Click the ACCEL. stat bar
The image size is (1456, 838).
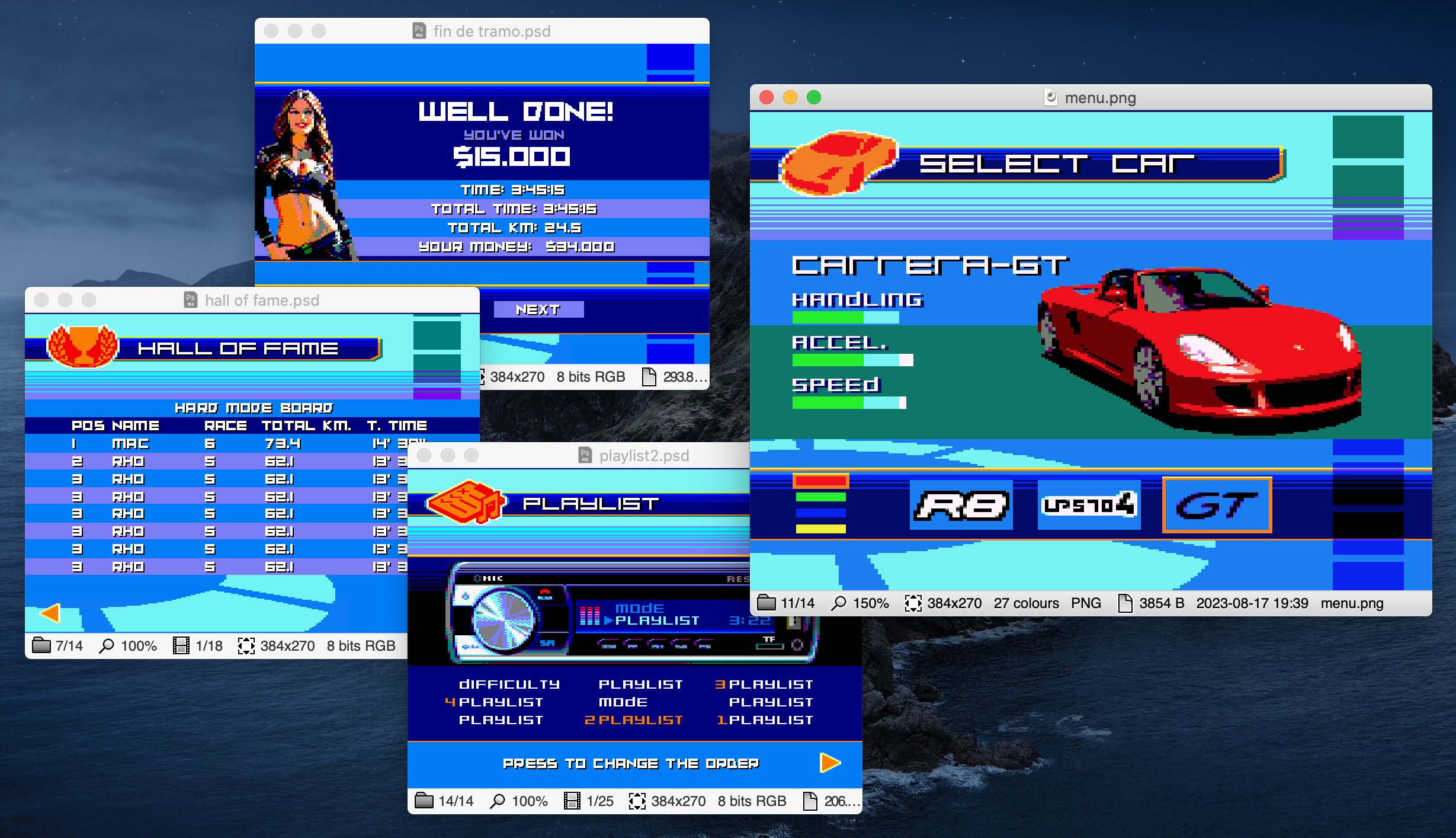(852, 360)
